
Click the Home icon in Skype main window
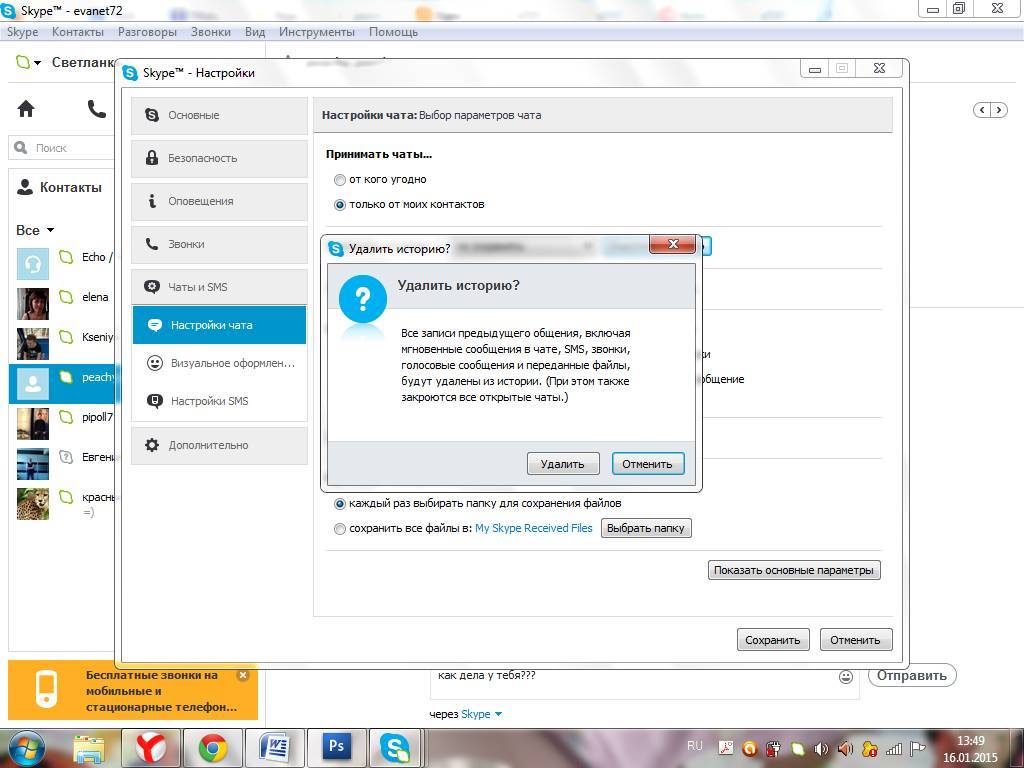[x=26, y=108]
